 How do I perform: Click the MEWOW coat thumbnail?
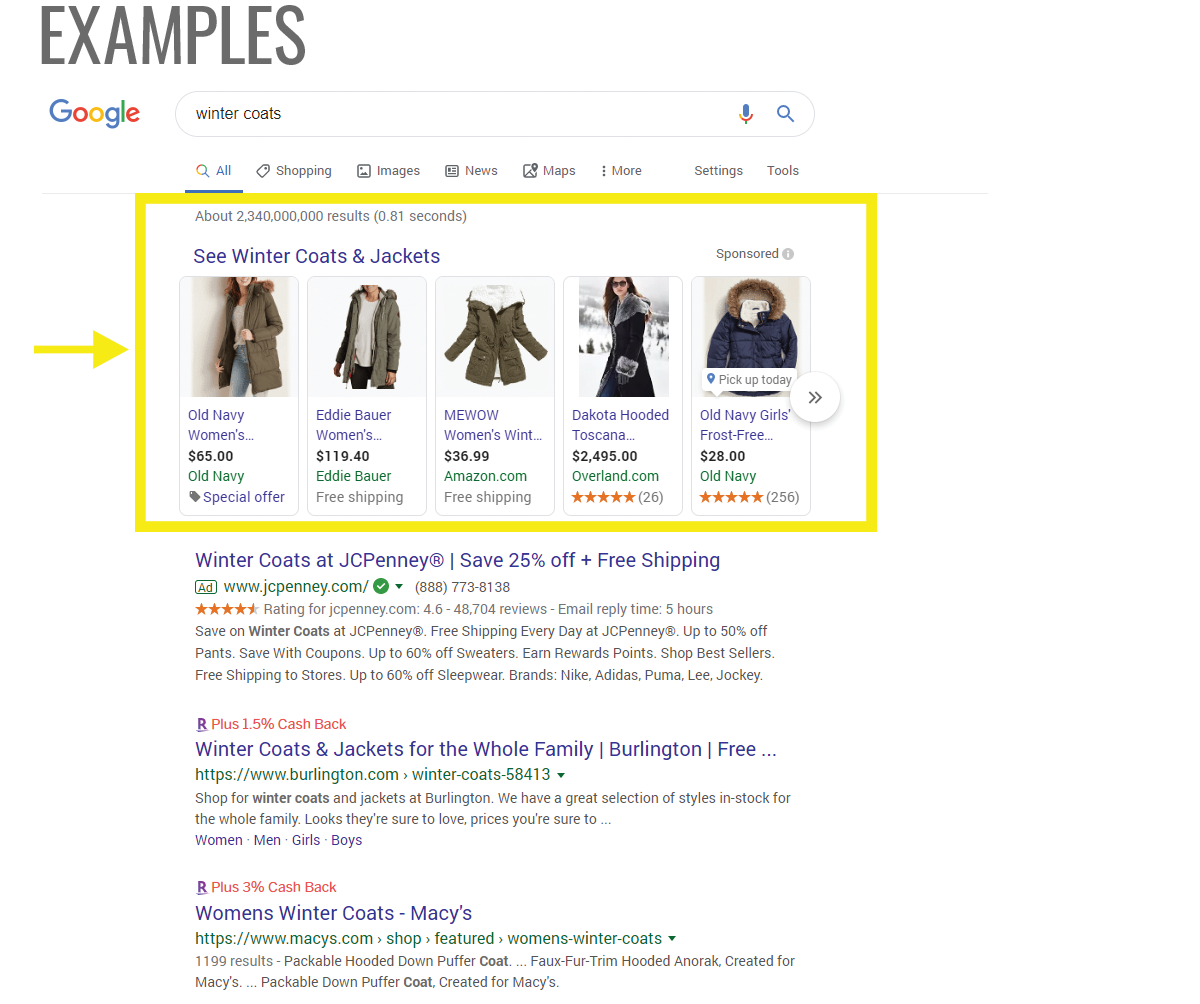tap(495, 337)
